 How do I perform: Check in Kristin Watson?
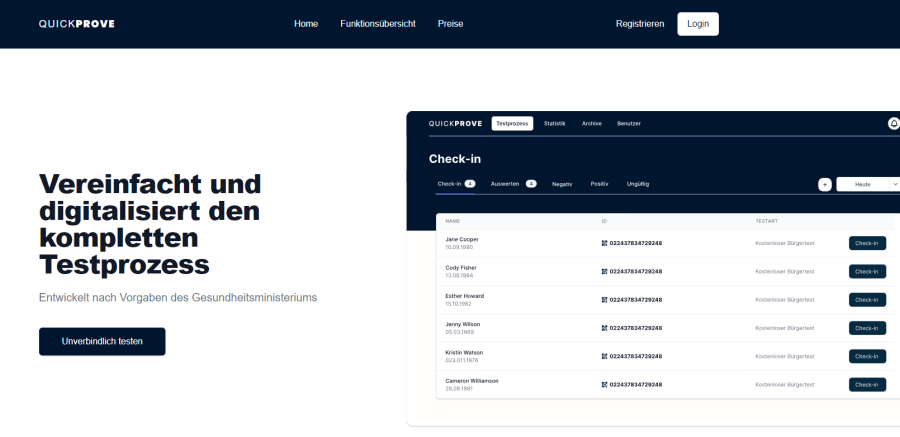(x=867, y=356)
